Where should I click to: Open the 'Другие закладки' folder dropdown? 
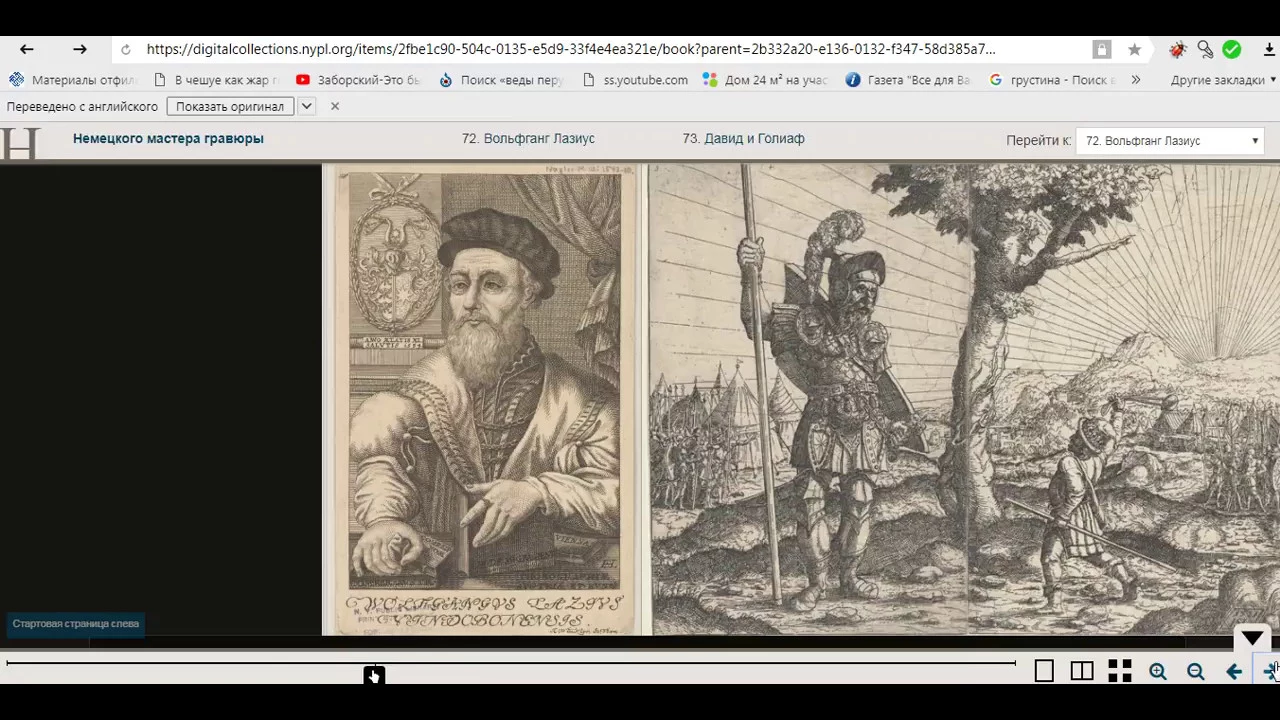(x=1223, y=80)
